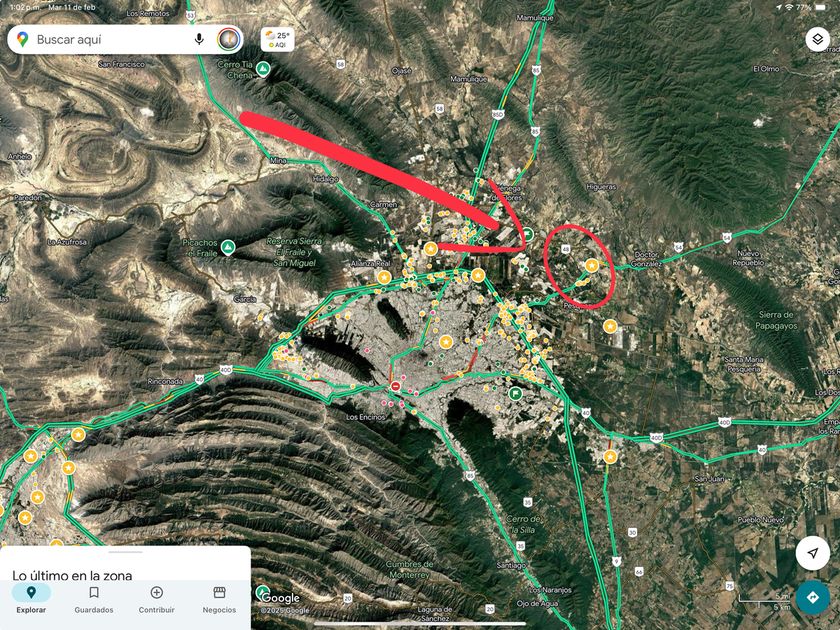The image size is (840, 630).
Task: Open the profile avatar in the search bar
Action: click(x=229, y=39)
